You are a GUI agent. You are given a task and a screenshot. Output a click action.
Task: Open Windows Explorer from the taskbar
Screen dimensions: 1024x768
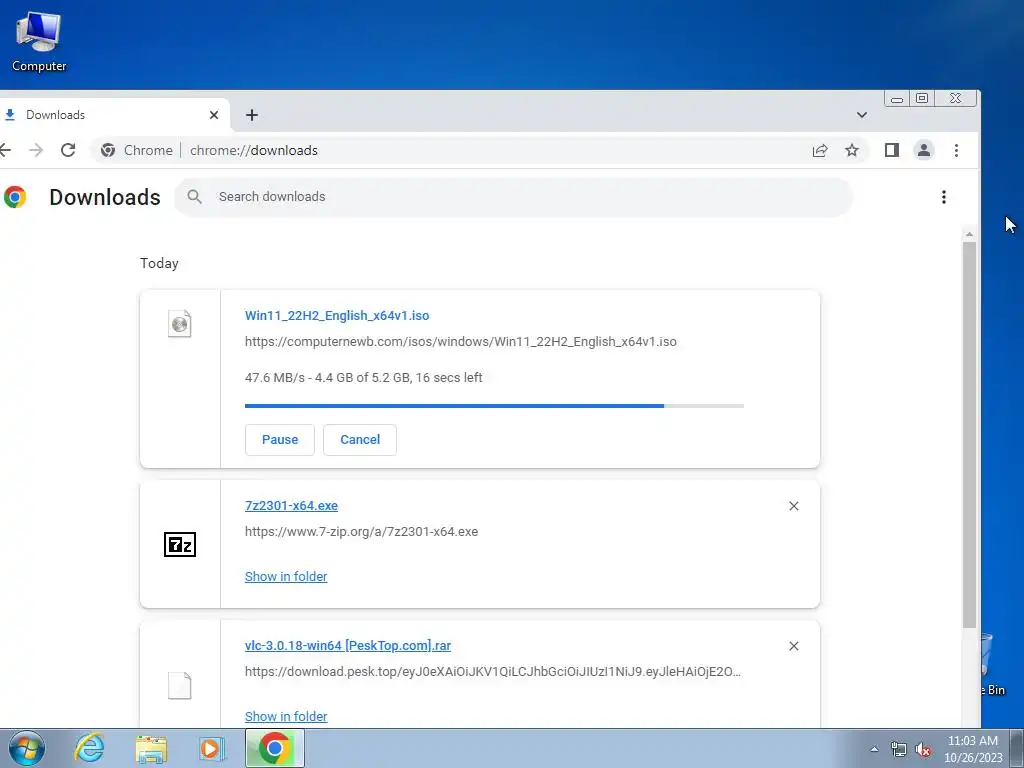click(x=151, y=749)
